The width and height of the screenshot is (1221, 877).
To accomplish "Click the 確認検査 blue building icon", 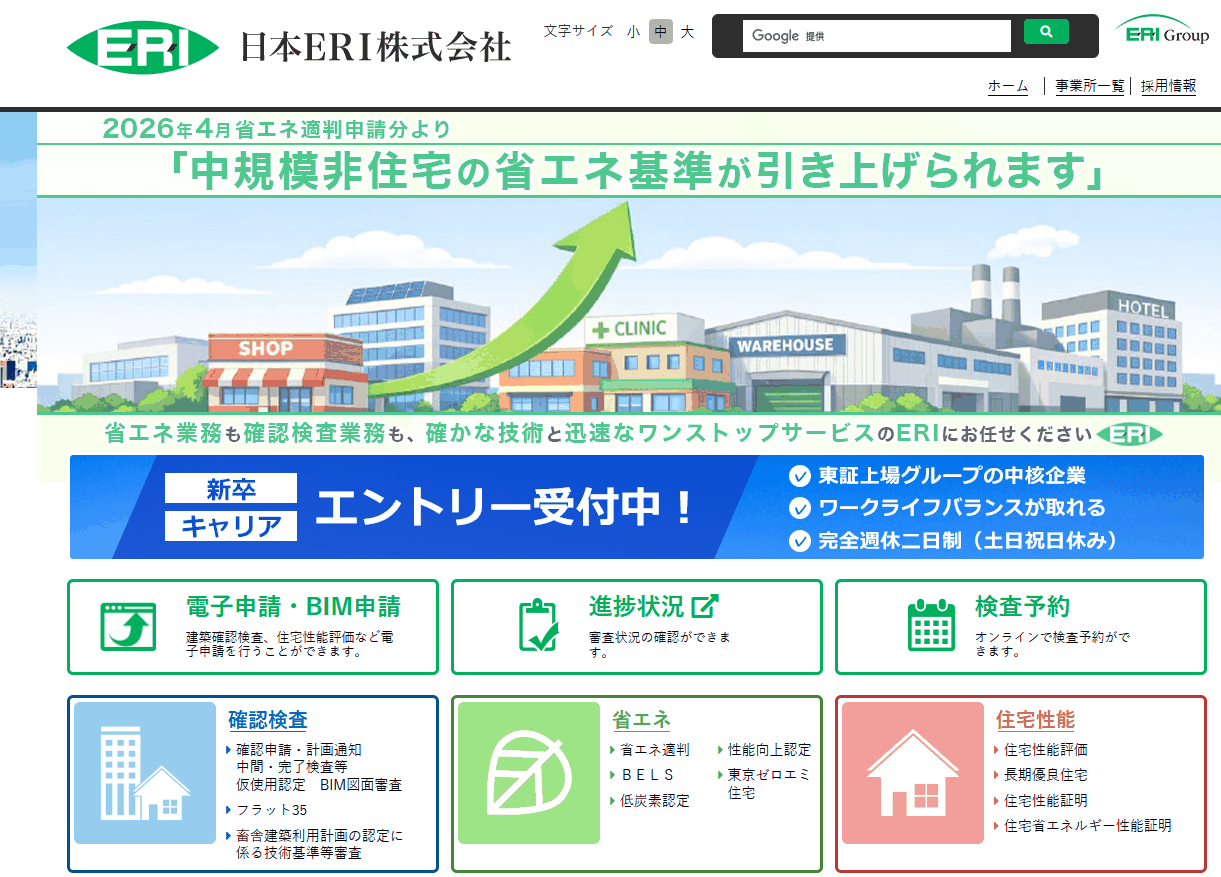I will (x=145, y=772).
